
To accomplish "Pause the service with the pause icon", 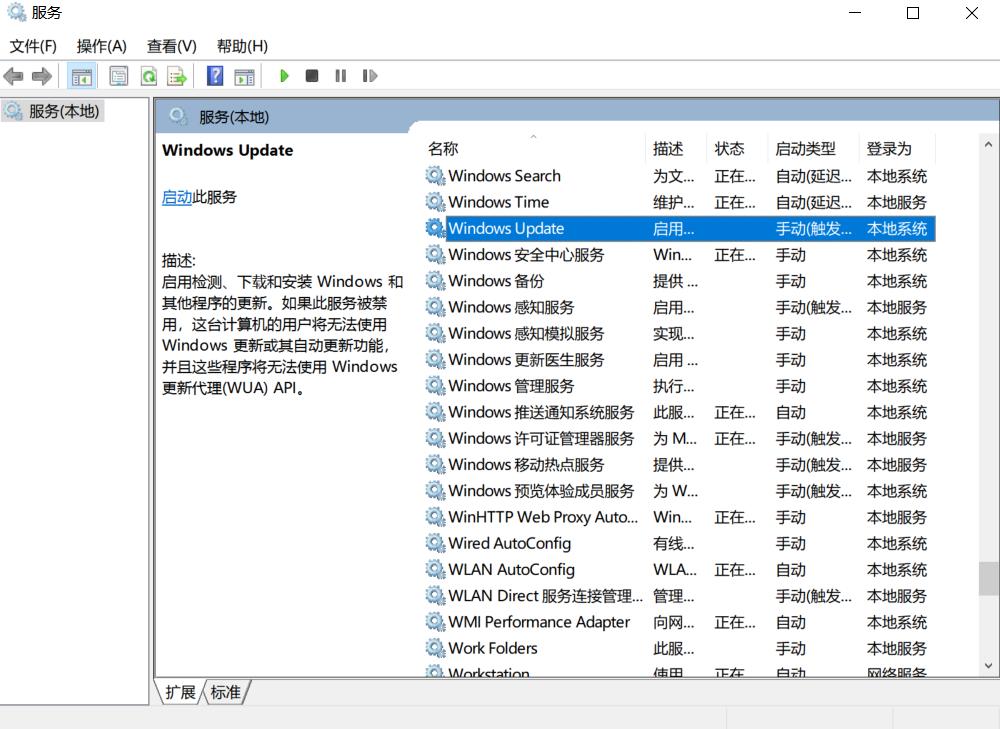I will [x=339, y=75].
